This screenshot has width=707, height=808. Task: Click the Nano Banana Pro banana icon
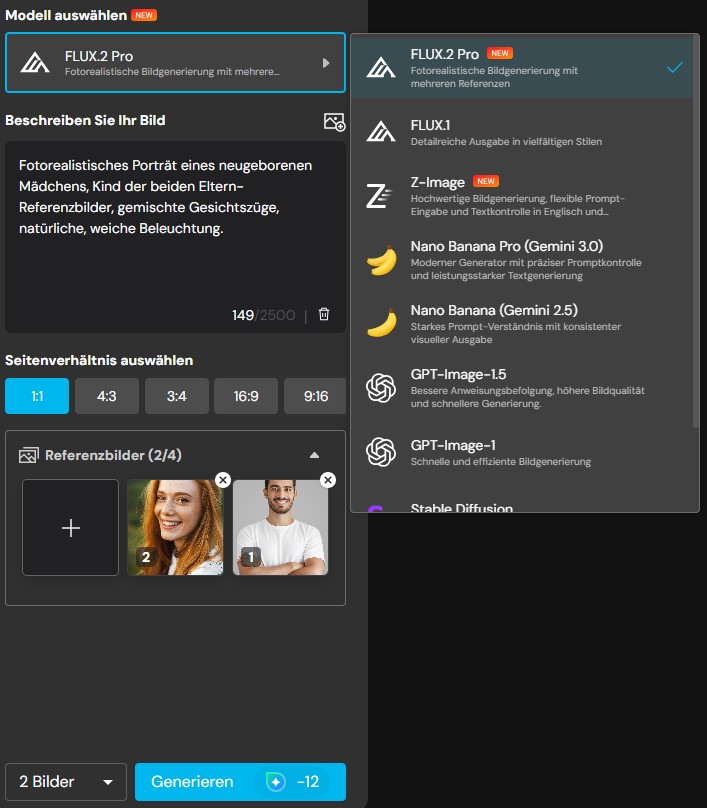tap(382, 260)
